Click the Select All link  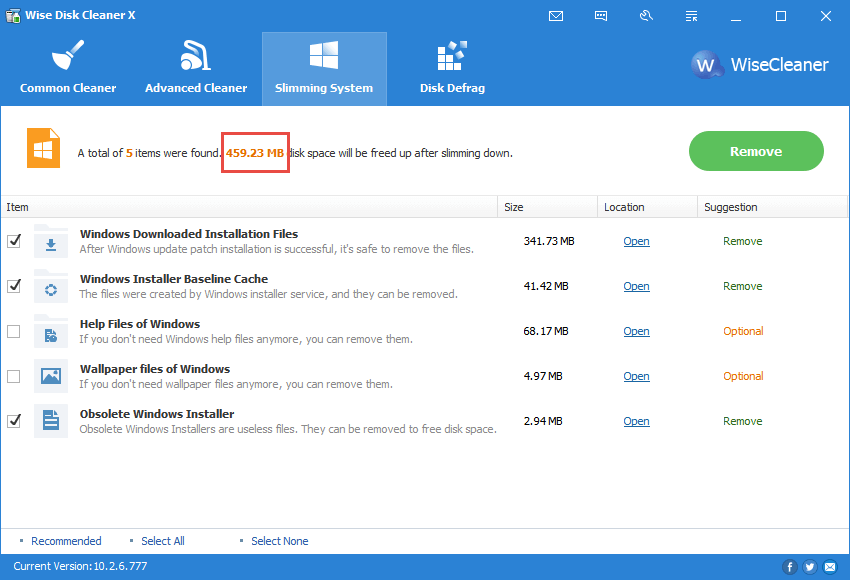(163, 541)
